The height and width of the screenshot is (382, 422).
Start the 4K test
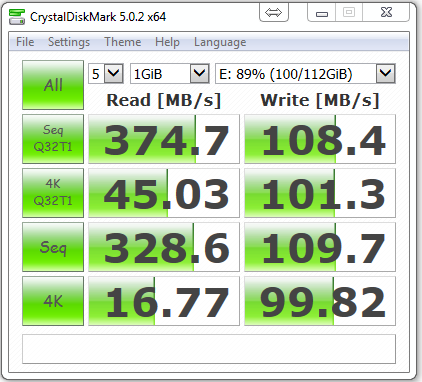click(x=53, y=301)
